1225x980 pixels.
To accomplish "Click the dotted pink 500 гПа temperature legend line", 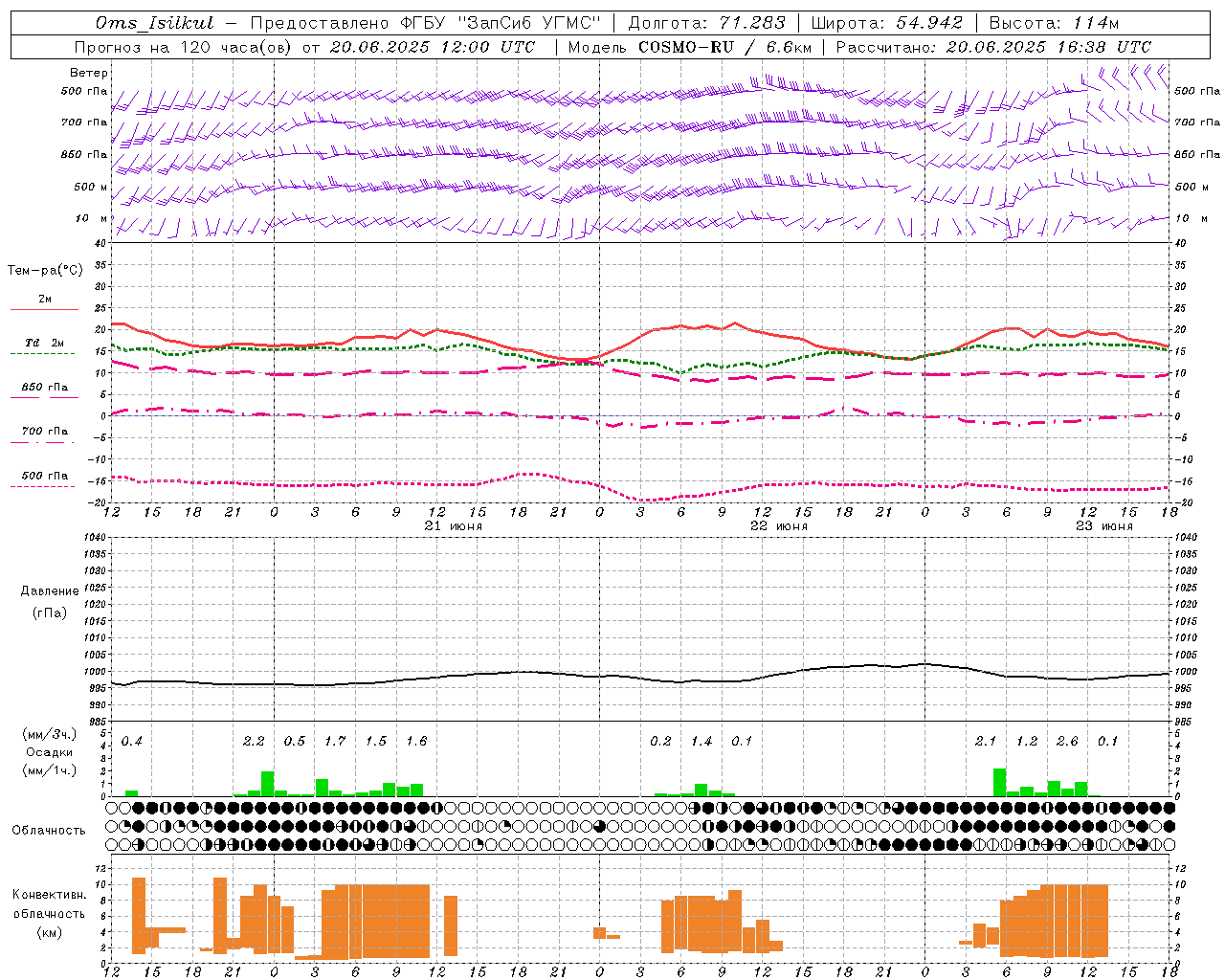I will pos(42,486).
